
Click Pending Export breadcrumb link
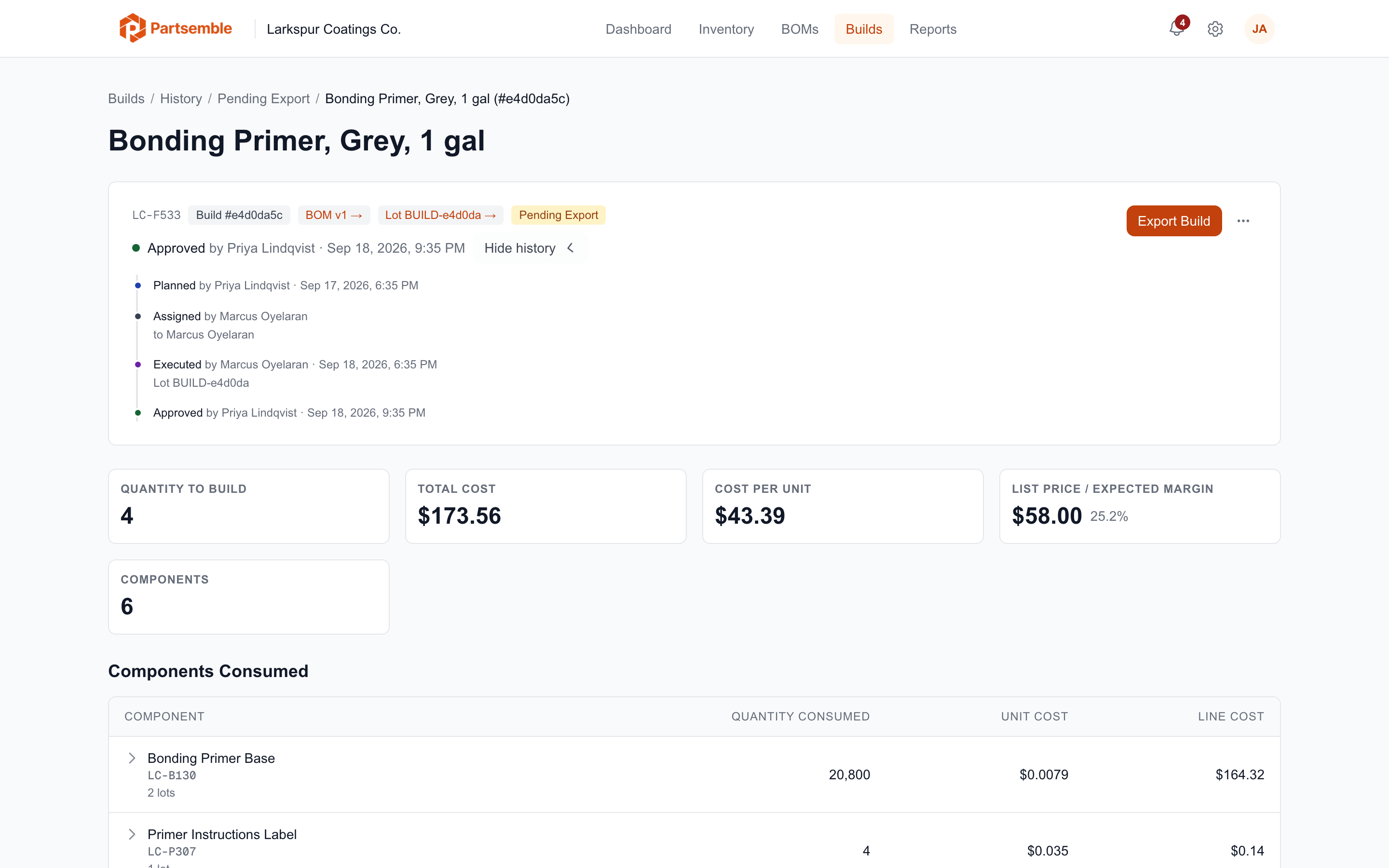point(263,99)
